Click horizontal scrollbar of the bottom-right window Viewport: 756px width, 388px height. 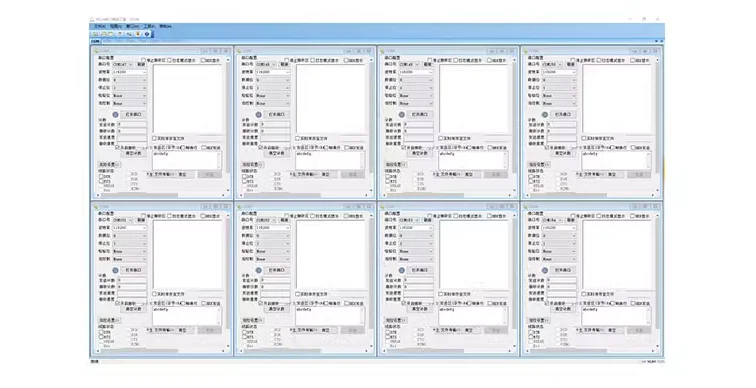pyautogui.click(x=590, y=351)
